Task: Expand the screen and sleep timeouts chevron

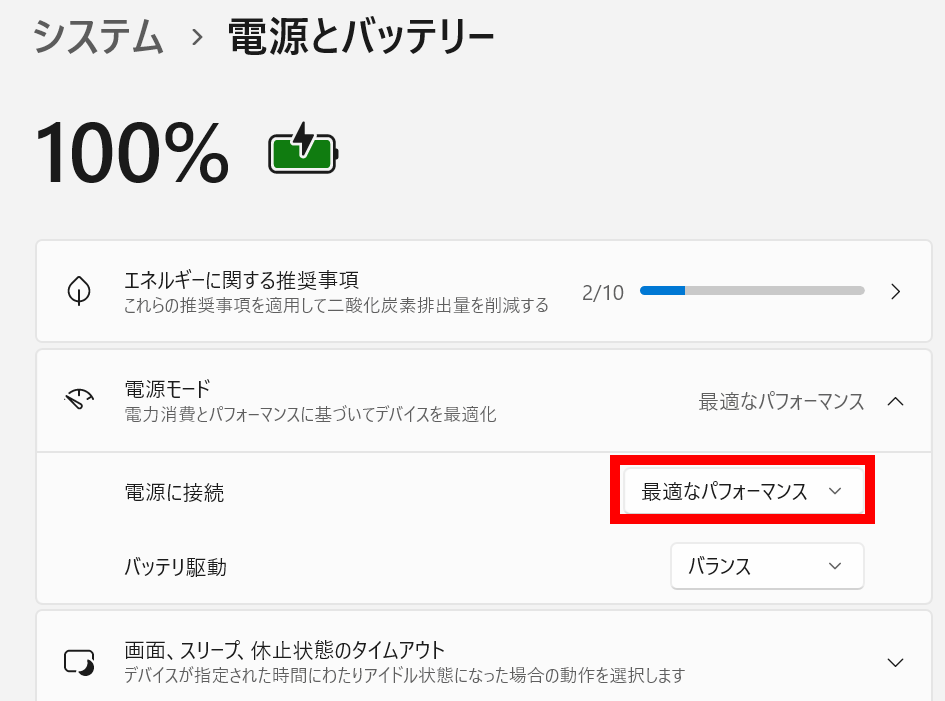Action: click(896, 662)
